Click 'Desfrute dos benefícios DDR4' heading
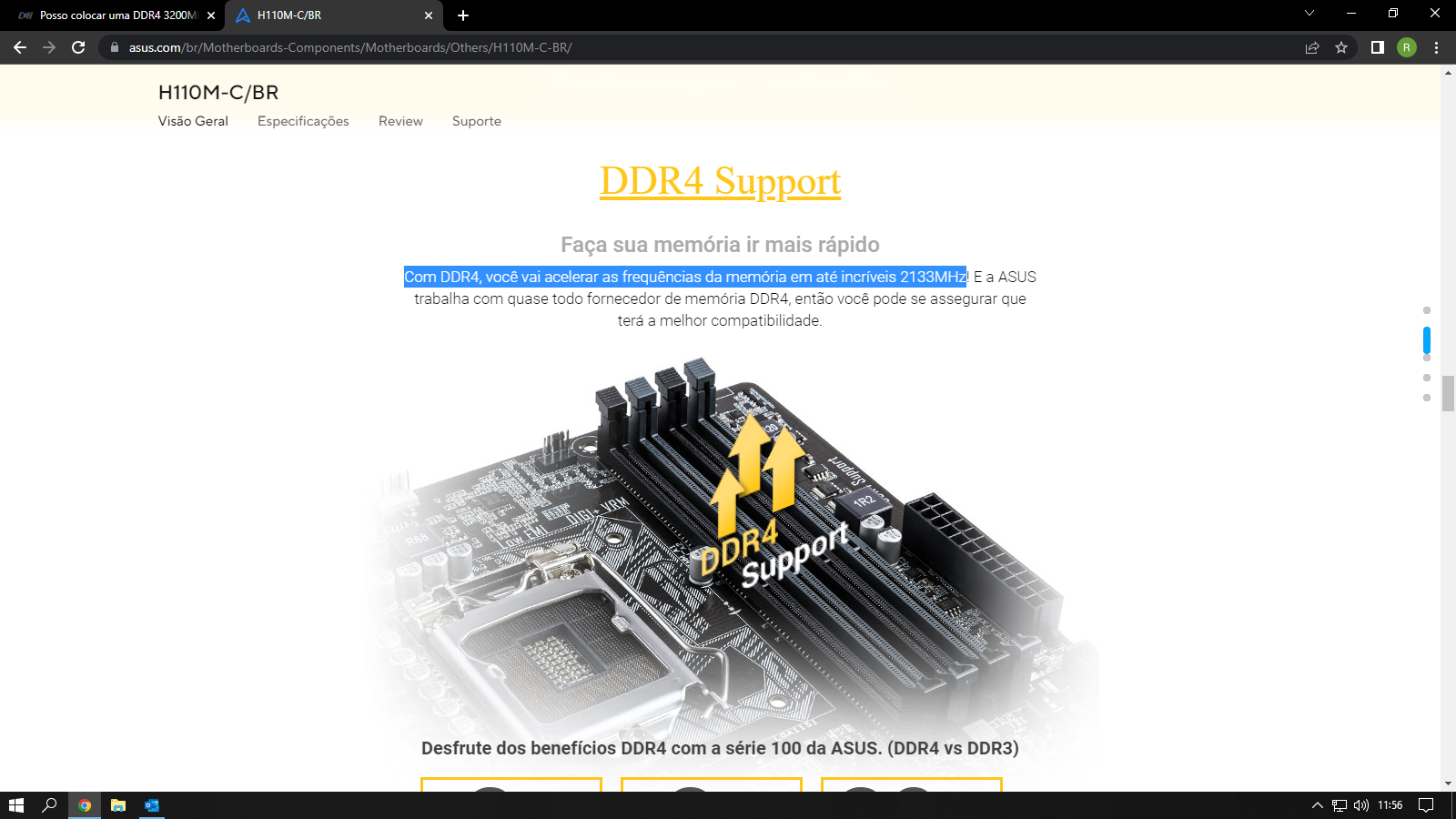 (720, 748)
